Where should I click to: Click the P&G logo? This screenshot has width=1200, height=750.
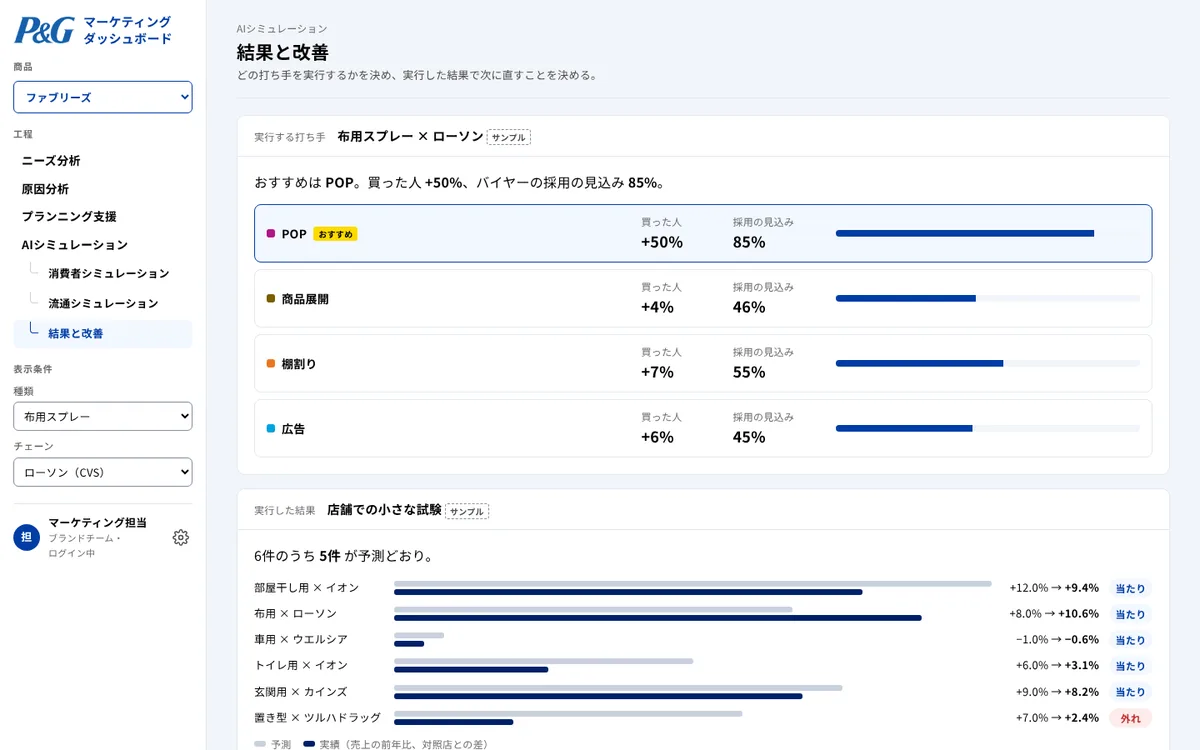(44, 30)
